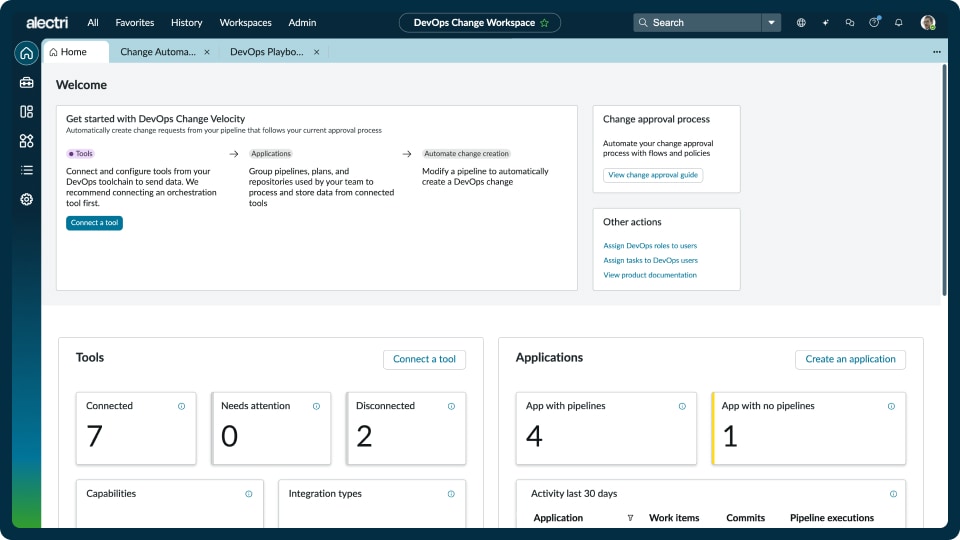Show info for Activity last 30 days
Viewport: 960px width, 540px height.
coord(893,493)
